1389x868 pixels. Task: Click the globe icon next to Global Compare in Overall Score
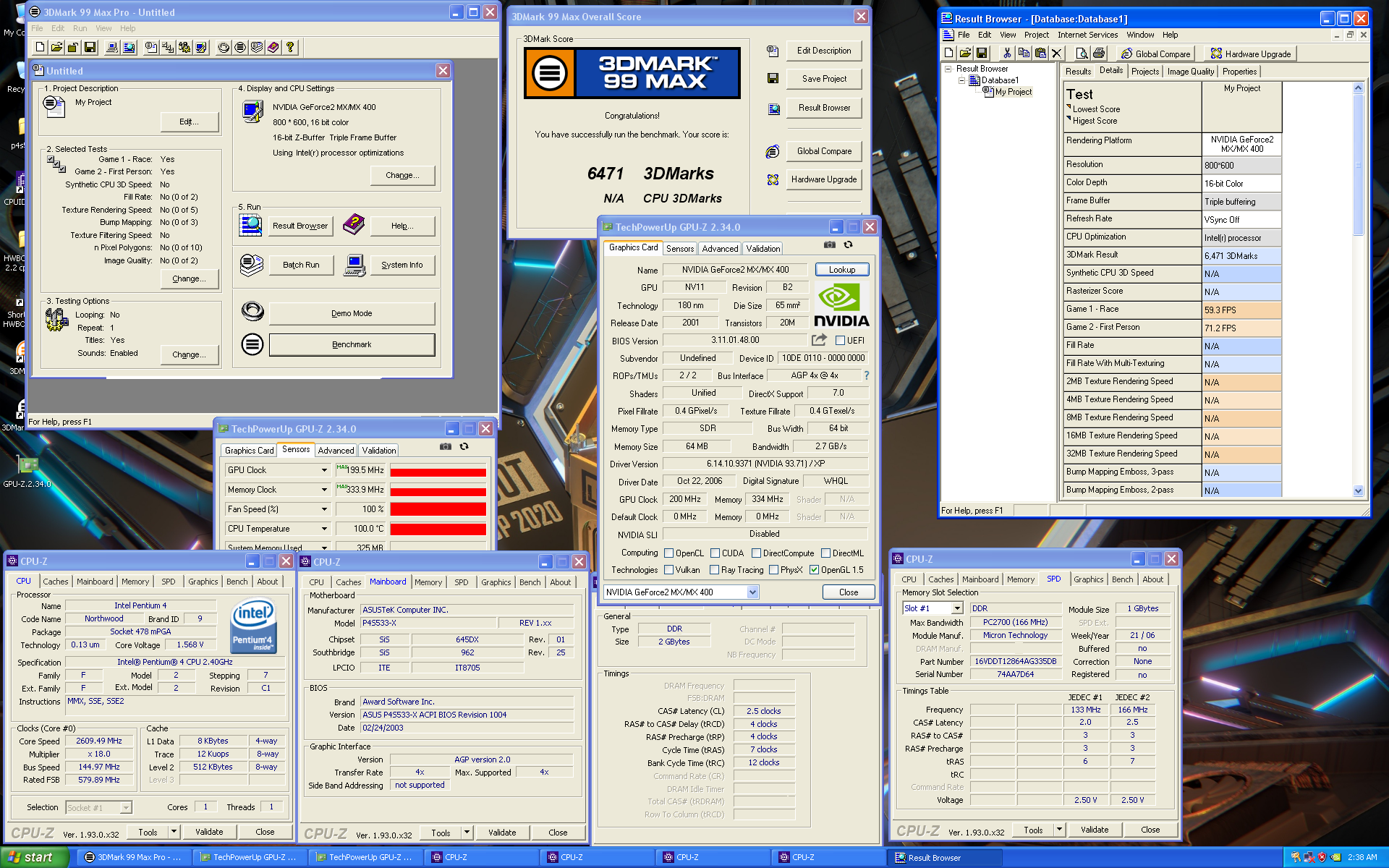[773, 151]
